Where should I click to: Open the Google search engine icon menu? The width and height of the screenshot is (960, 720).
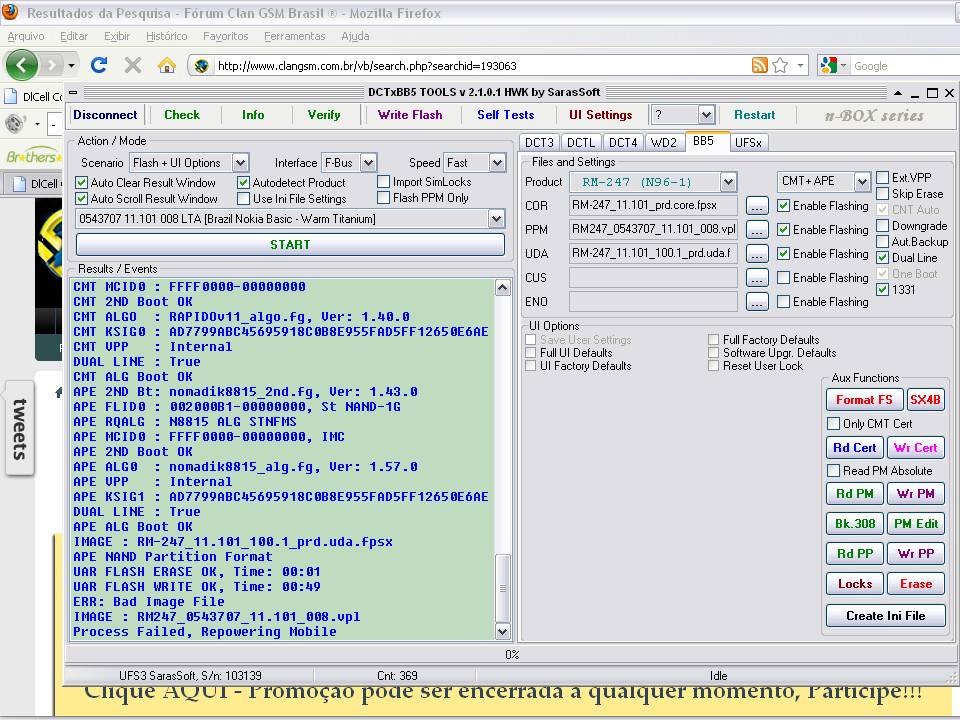833,66
